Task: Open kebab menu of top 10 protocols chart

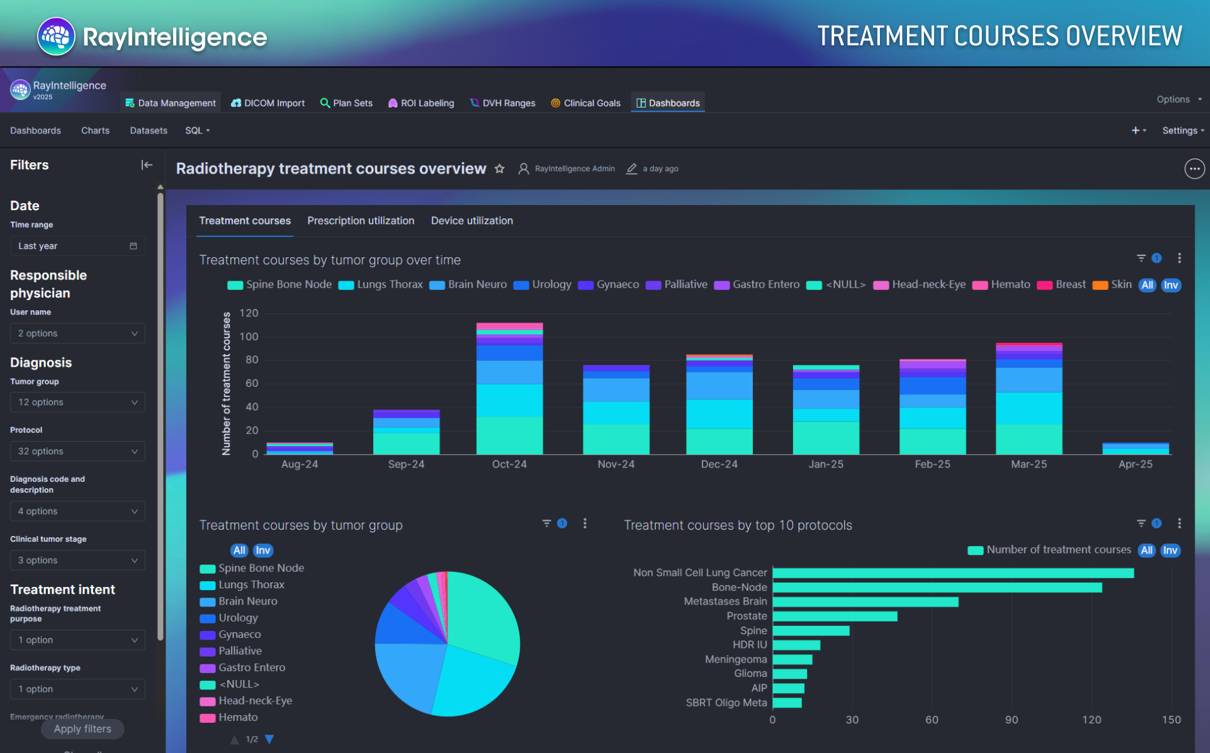Action: (1179, 523)
